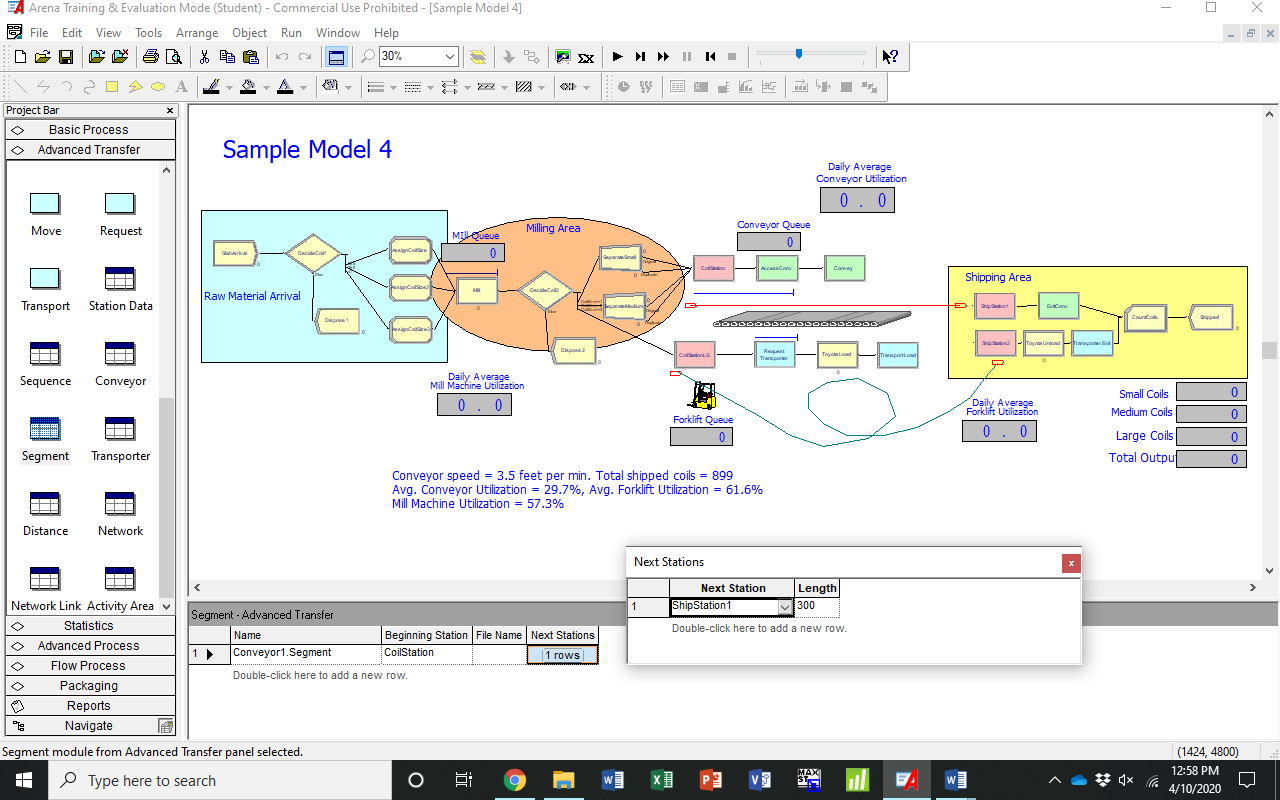Image resolution: width=1280 pixels, height=800 pixels.
Task: Select the Move module icon
Action: click(x=45, y=204)
